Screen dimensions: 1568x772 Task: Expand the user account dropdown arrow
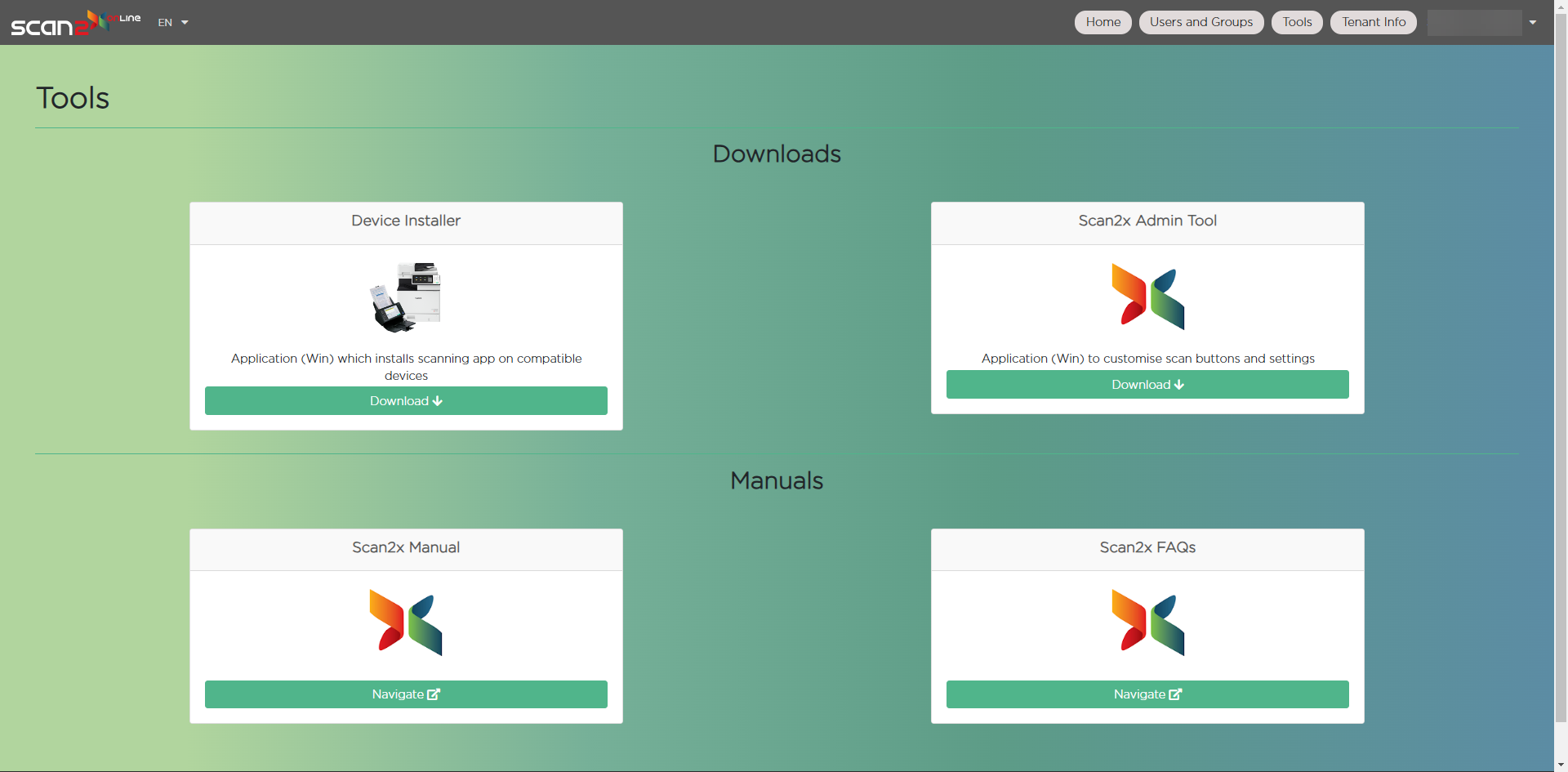click(x=1533, y=23)
